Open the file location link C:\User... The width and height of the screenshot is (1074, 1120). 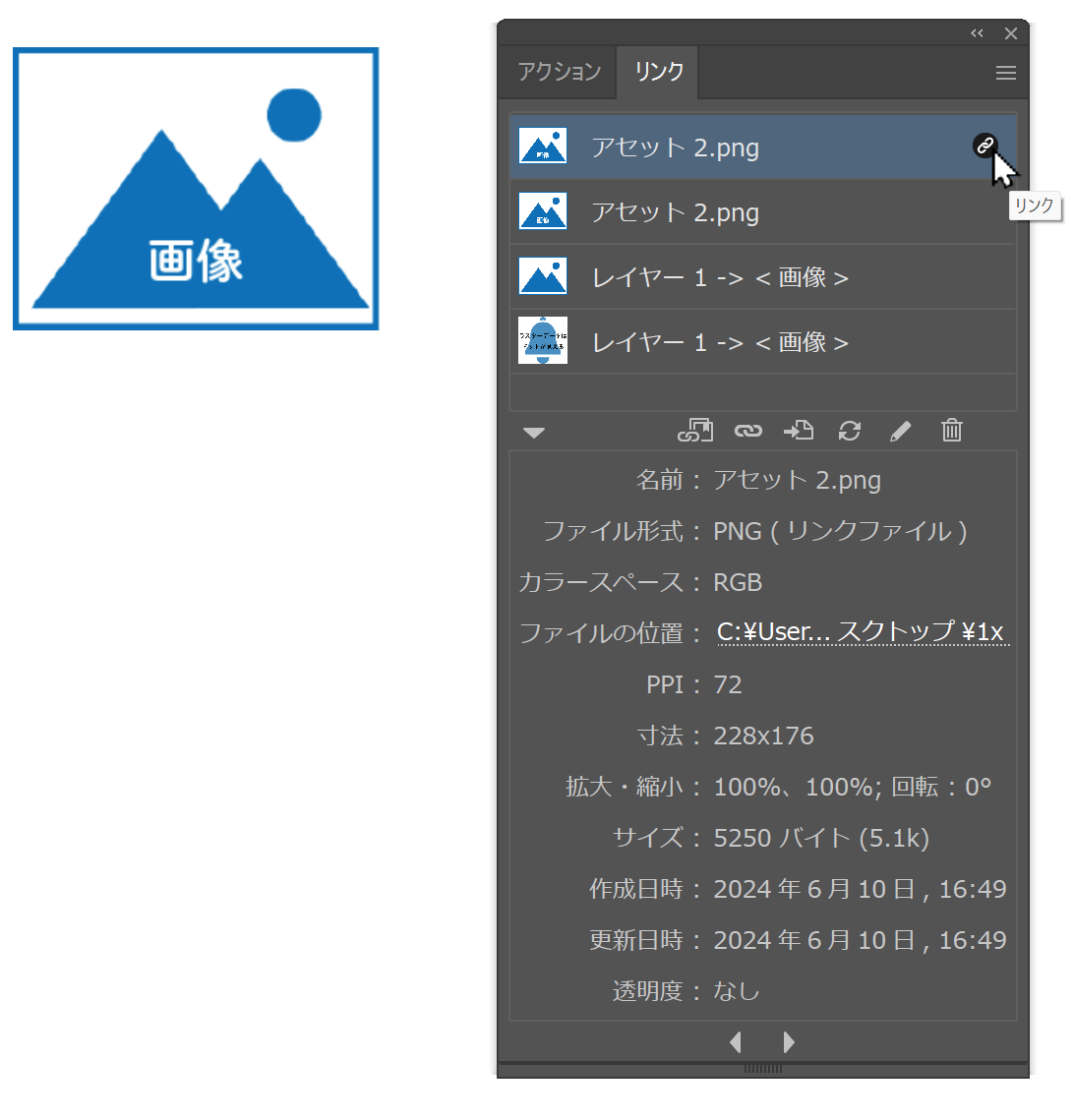click(863, 632)
